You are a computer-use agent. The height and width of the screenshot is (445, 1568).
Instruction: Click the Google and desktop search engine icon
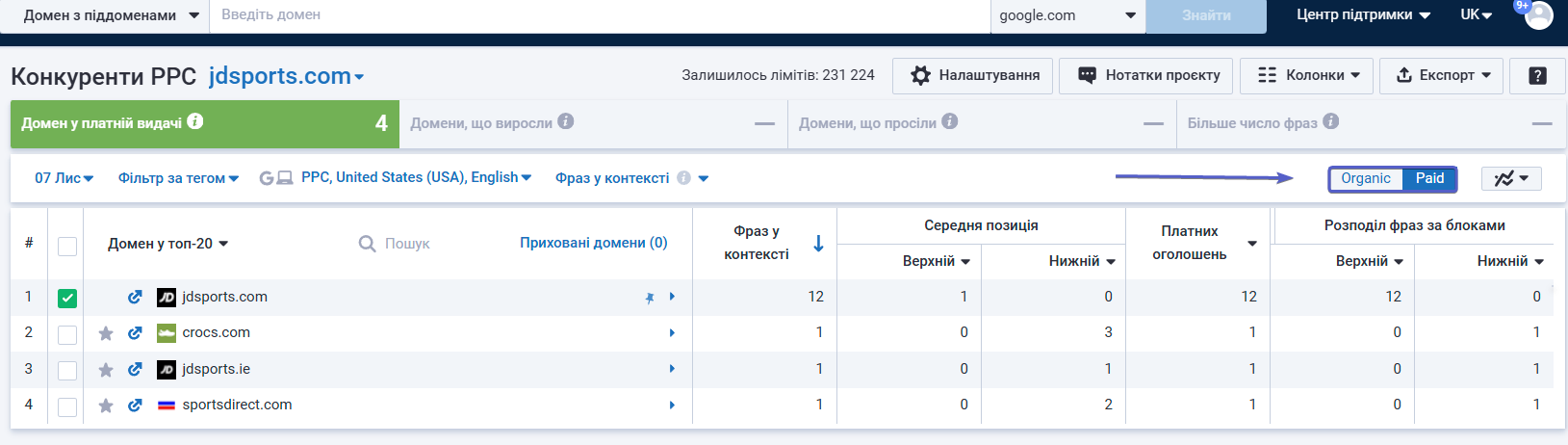[276, 178]
